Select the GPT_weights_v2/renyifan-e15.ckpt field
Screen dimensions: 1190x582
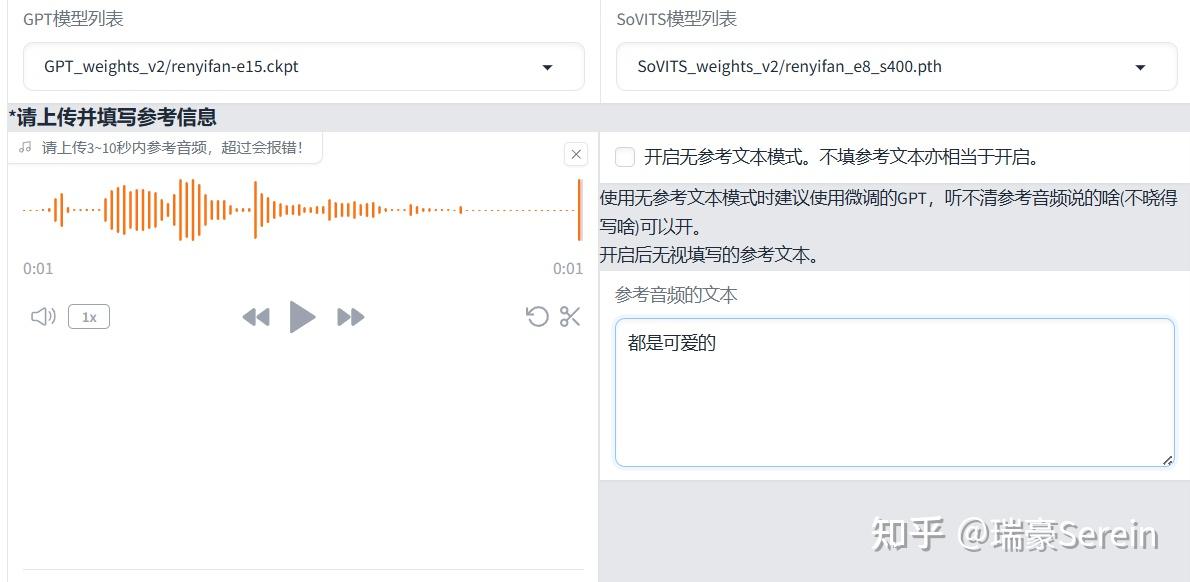(304, 67)
